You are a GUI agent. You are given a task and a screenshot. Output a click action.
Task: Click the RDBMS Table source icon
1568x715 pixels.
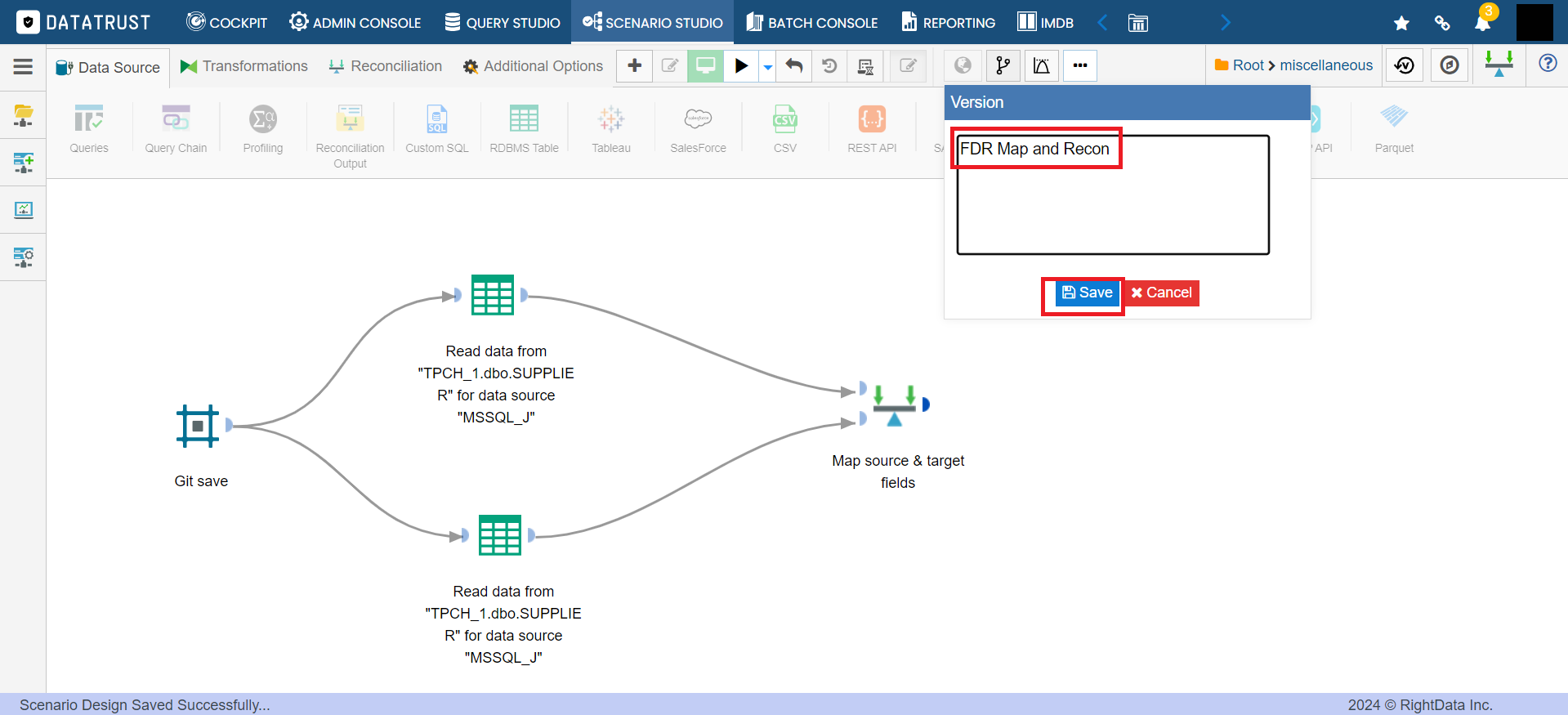click(524, 120)
